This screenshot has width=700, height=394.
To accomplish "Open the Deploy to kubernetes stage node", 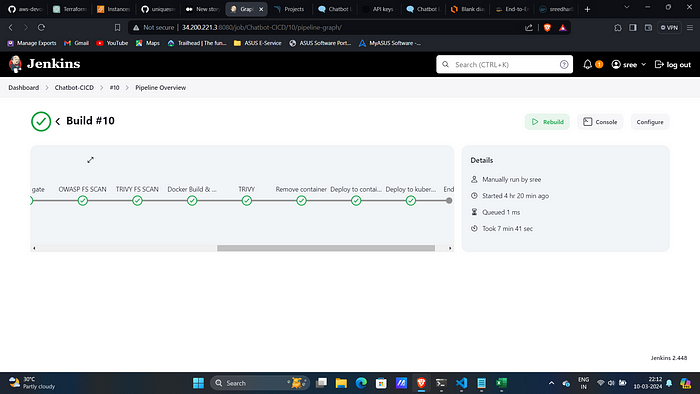I will tap(411, 201).
